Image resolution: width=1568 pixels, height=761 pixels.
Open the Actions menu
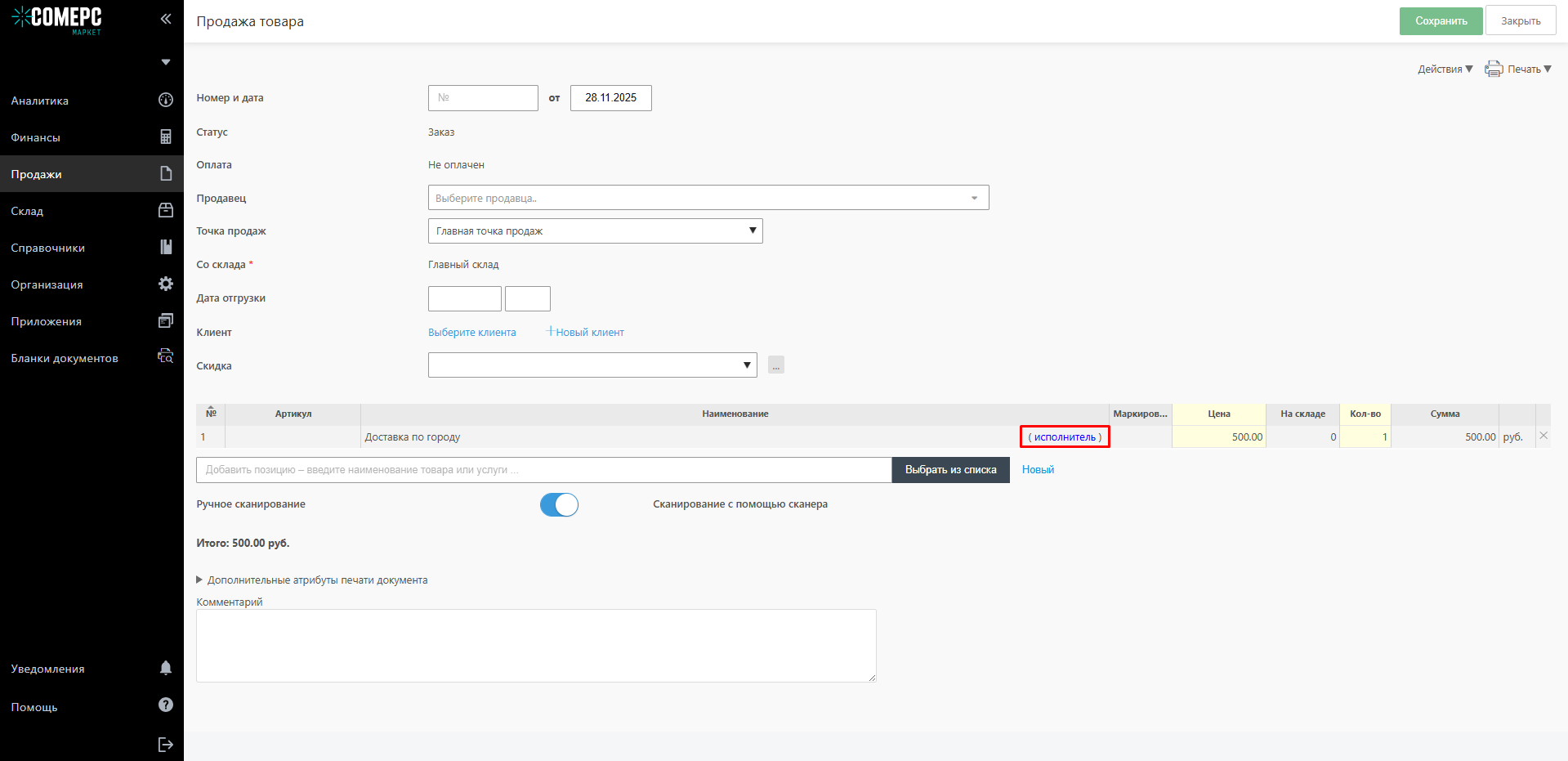[x=1445, y=69]
